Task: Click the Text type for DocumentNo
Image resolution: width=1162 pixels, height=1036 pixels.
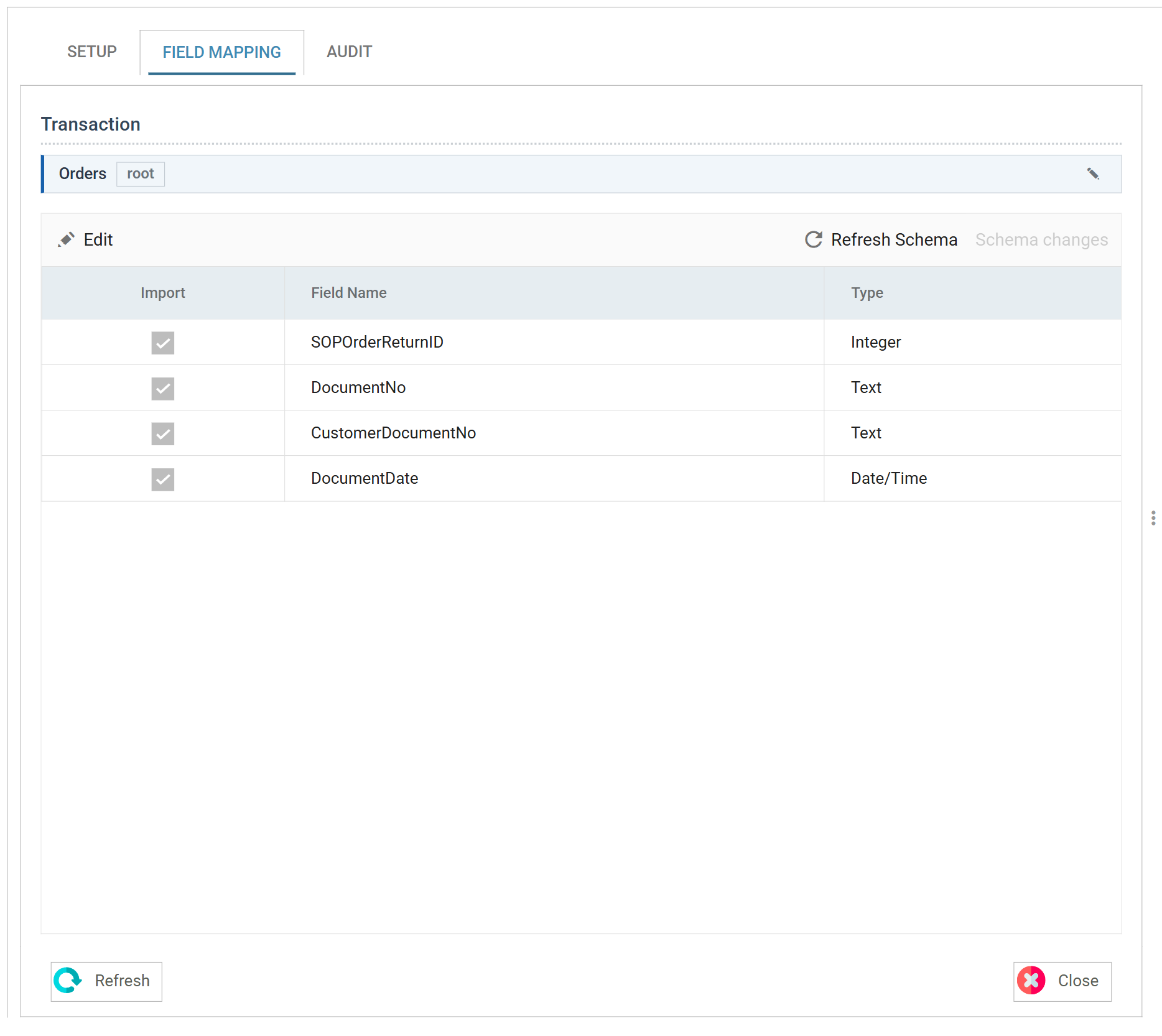Action: click(x=973, y=387)
